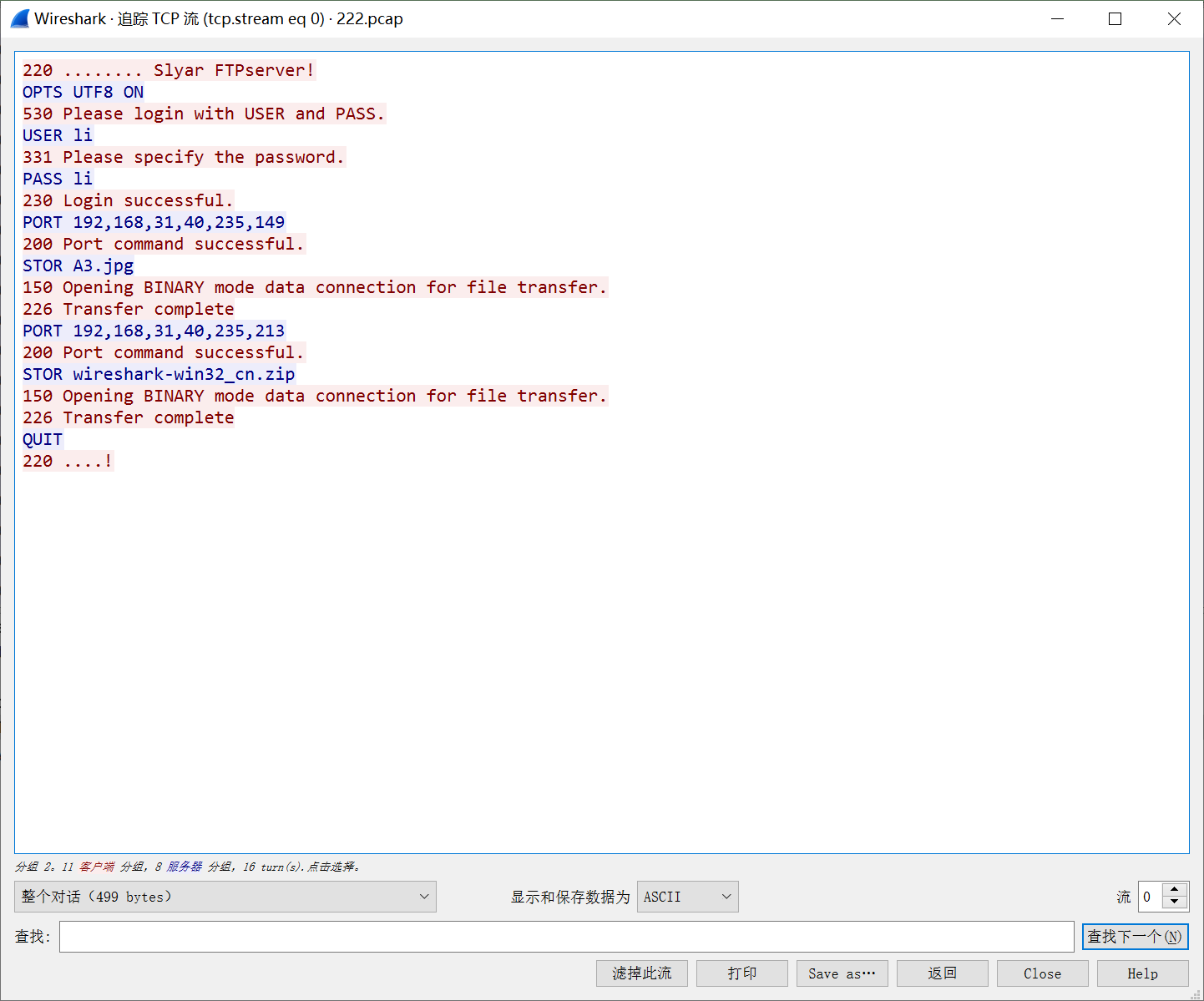Viewport: 1204px width, 1001px height.
Task: Click the 显示和保存数据为 label
Action: coord(570,897)
